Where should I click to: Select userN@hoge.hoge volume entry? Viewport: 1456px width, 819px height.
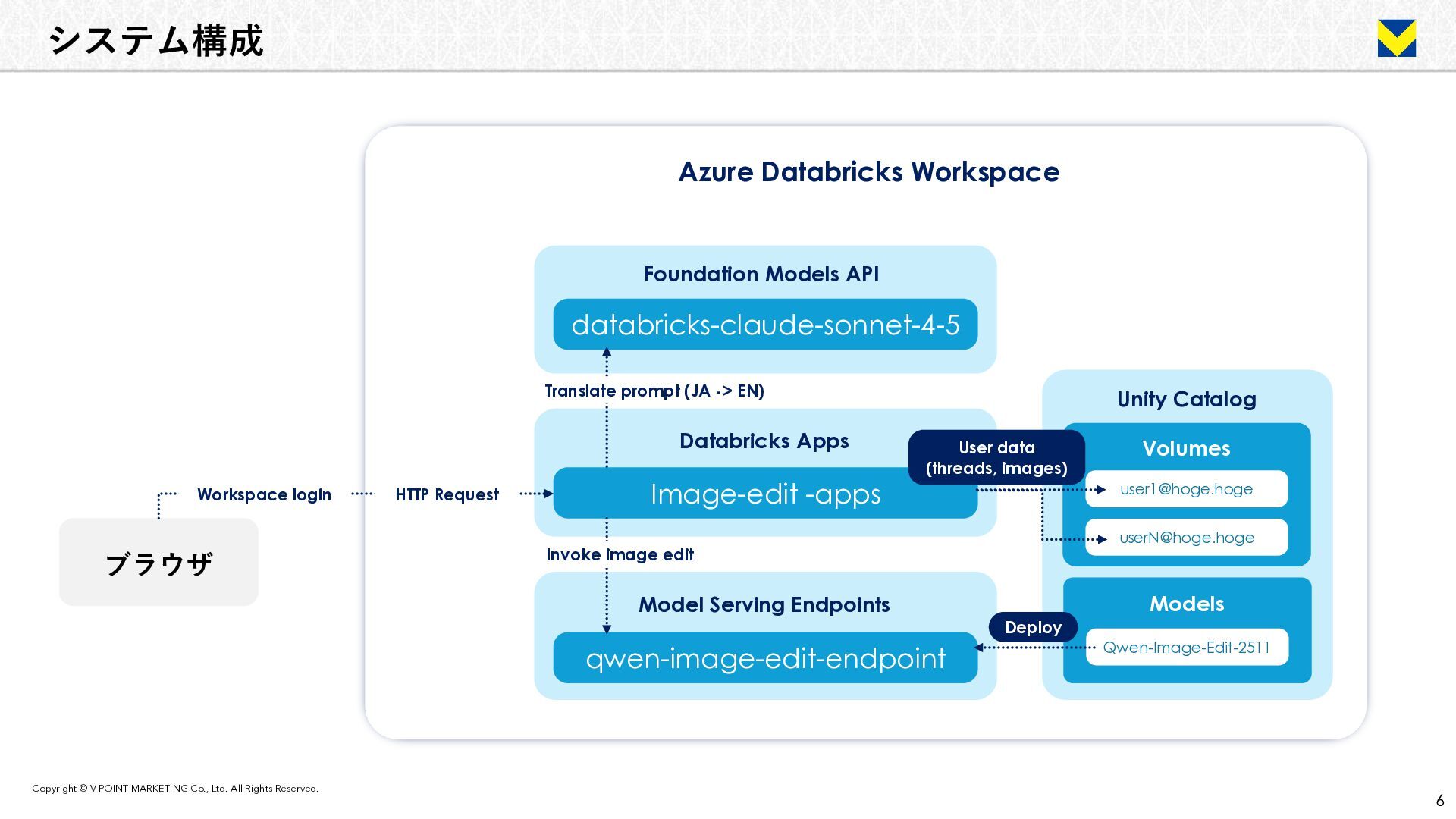pyautogui.click(x=1186, y=538)
